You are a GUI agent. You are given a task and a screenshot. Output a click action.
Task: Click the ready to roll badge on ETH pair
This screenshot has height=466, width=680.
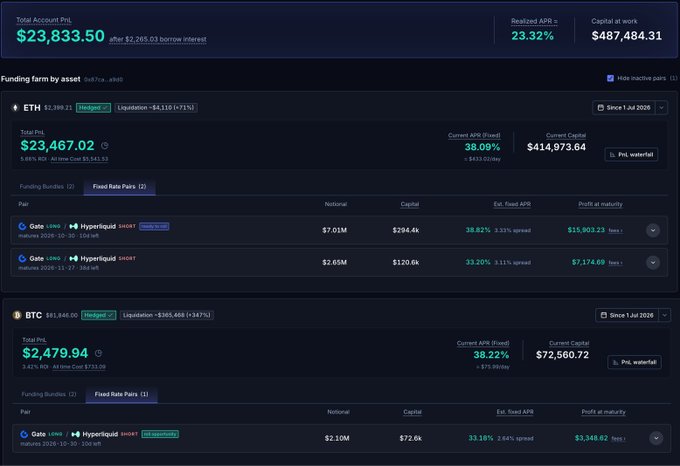tap(154, 226)
